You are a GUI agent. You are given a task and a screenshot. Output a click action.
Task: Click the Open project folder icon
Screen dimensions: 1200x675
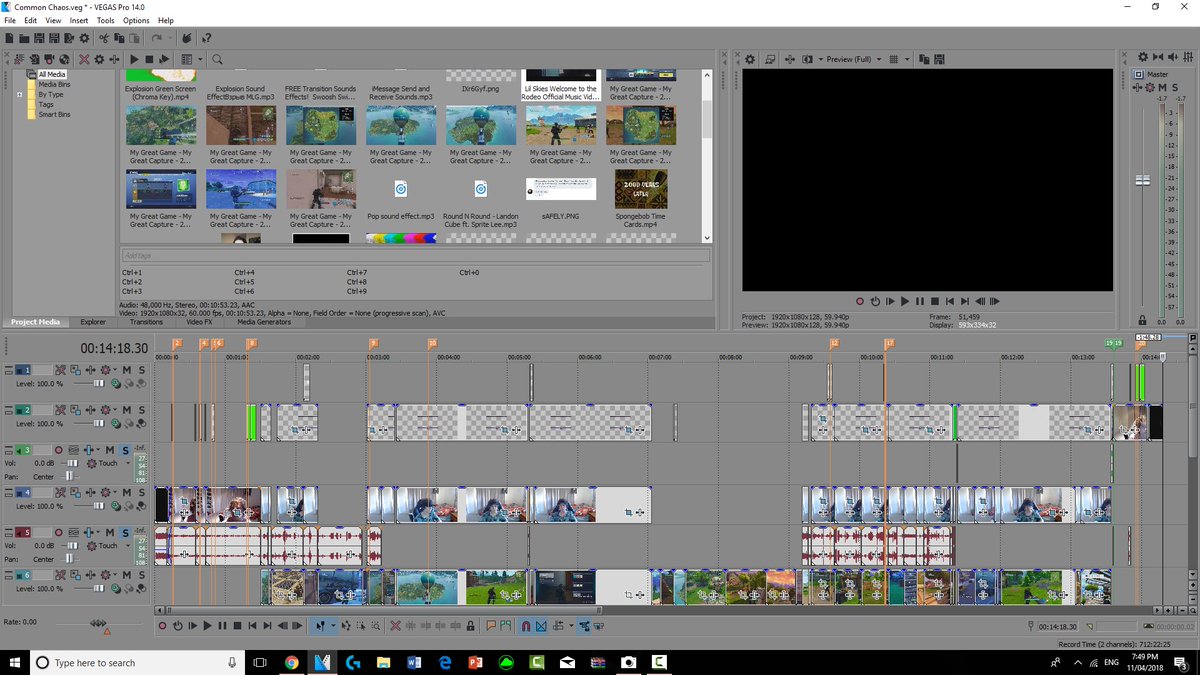(x=24, y=38)
